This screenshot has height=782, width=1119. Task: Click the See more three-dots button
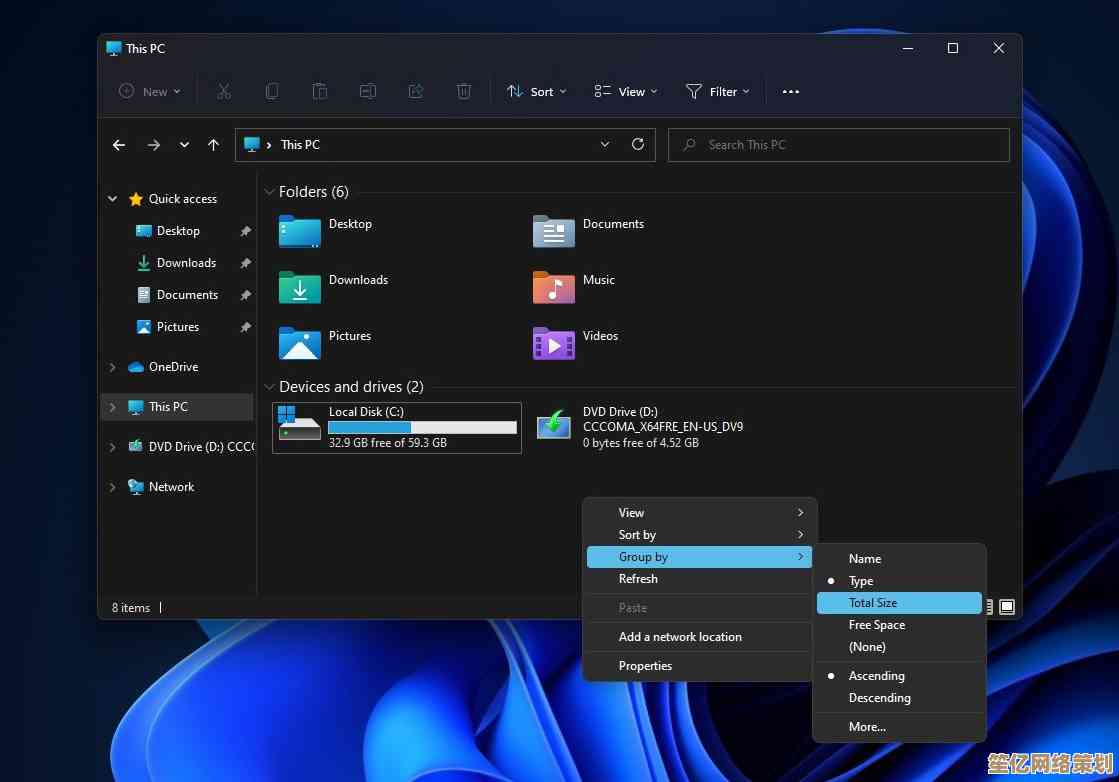[791, 91]
